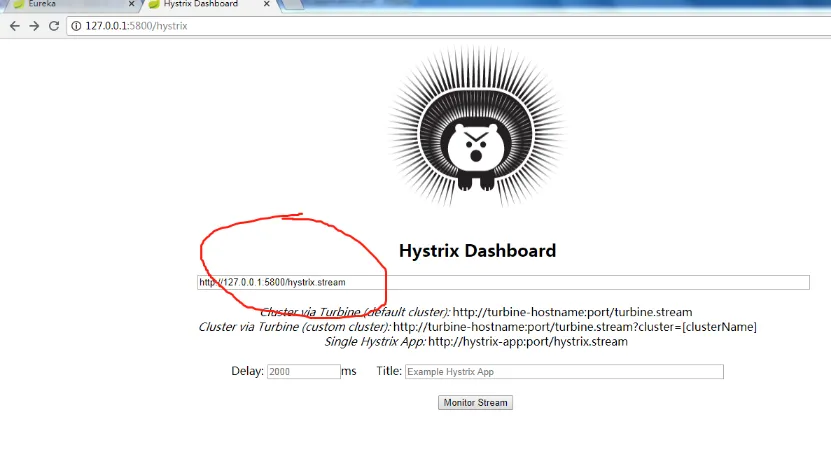
Task: Click the 'Delay:' label
Action: tap(247, 371)
